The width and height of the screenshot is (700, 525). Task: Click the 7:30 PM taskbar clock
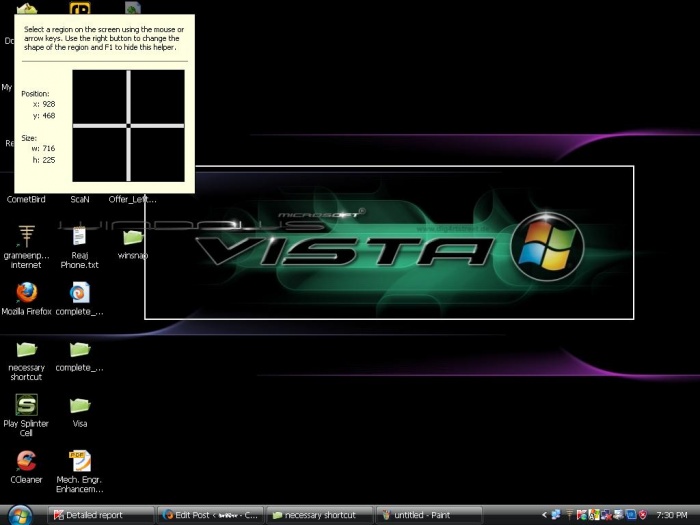pyautogui.click(x=672, y=515)
